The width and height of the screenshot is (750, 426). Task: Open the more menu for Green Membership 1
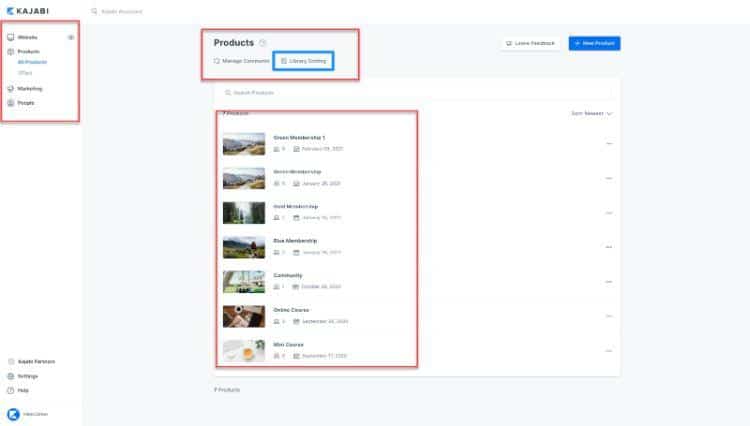609,143
